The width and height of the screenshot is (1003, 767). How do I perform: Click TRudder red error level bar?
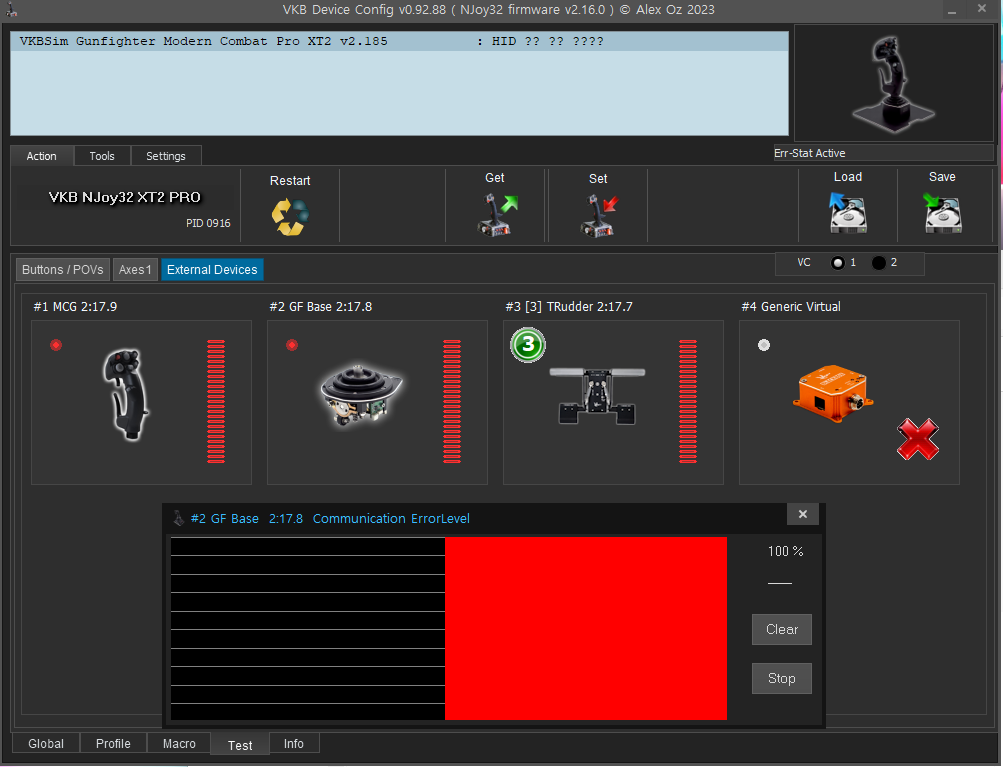click(x=688, y=401)
